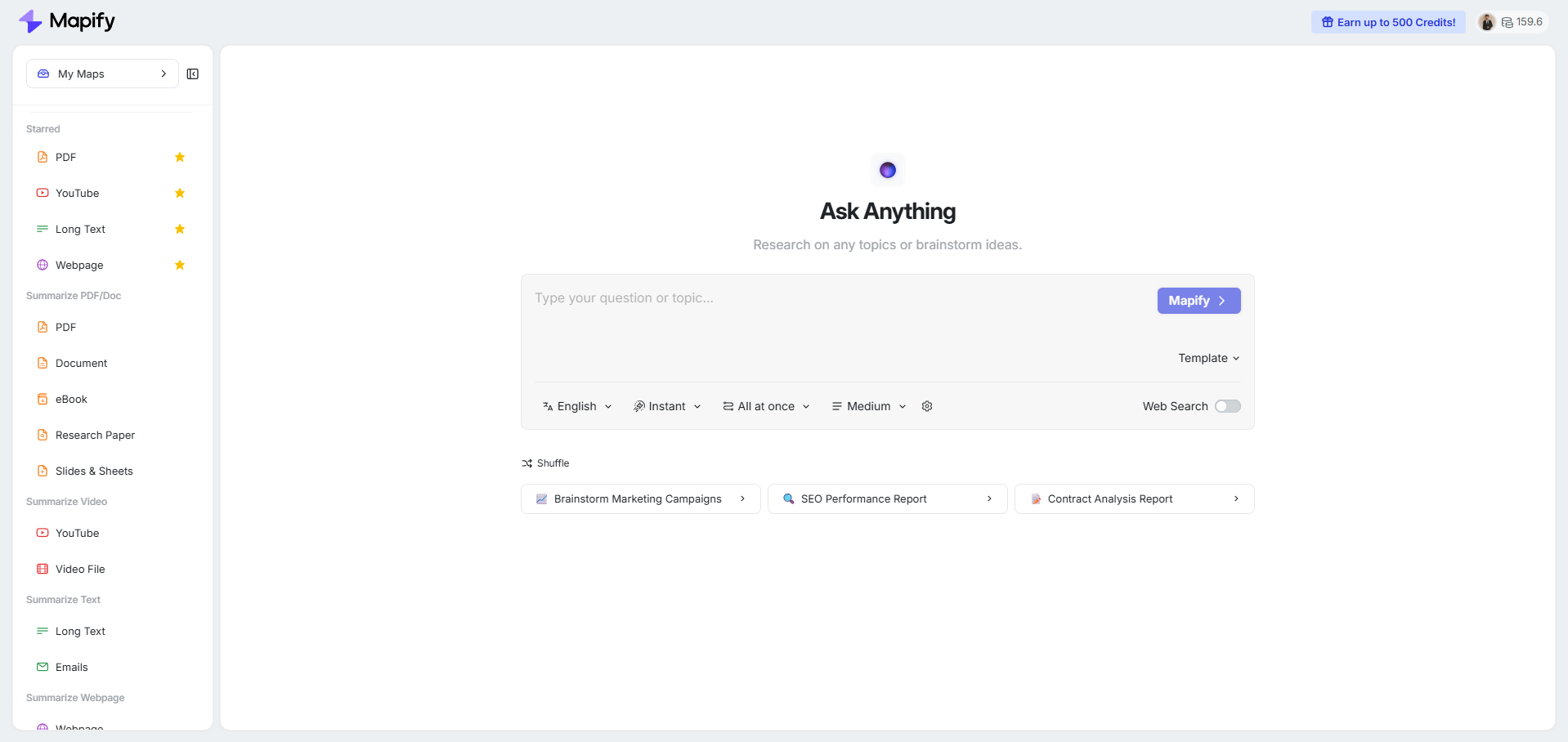Click the eBook icon
Screen dimensions: 1568x742
(x=43, y=399)
